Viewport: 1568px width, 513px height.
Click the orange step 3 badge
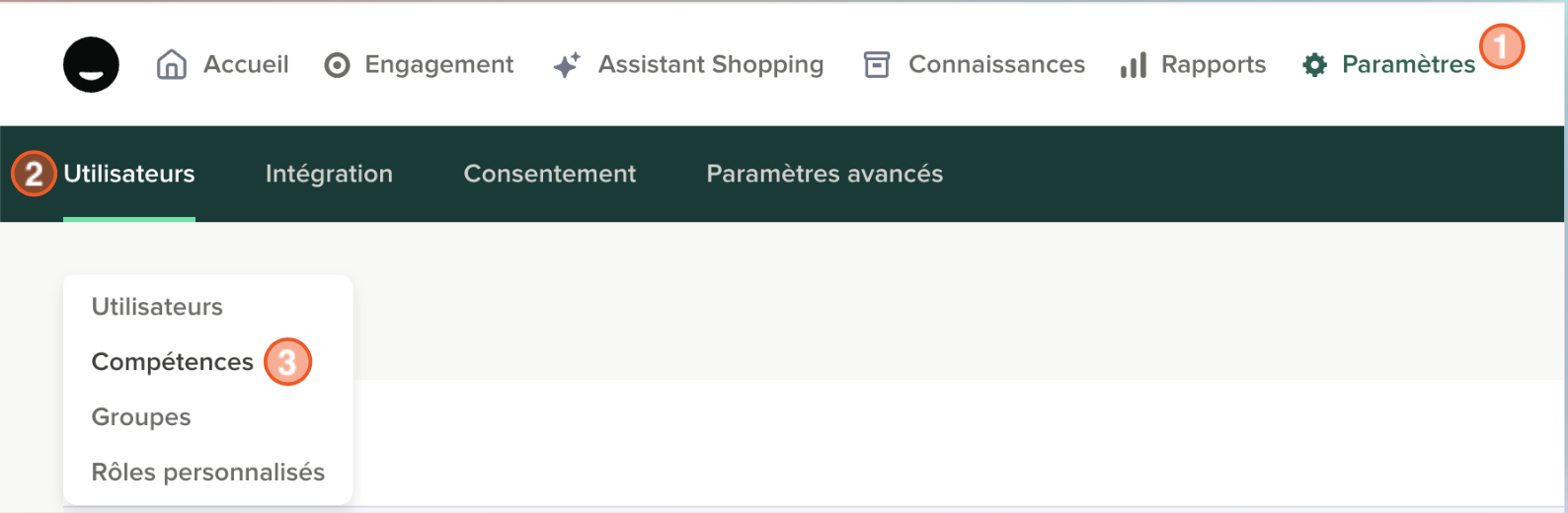point(287,362)
